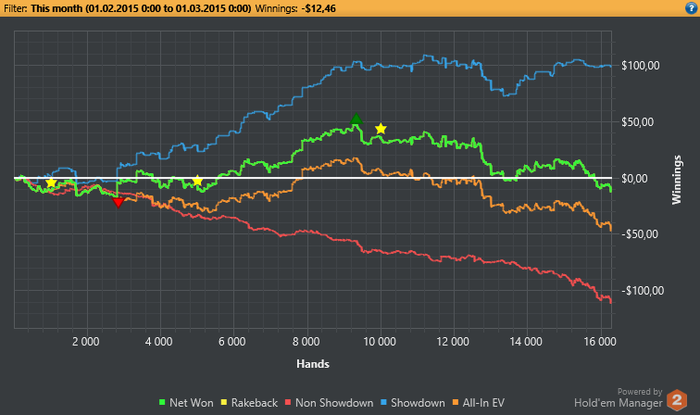Click the -$50,00 y-axis label
The width and height of the screenshot is (700, 415).
(640, 234)
